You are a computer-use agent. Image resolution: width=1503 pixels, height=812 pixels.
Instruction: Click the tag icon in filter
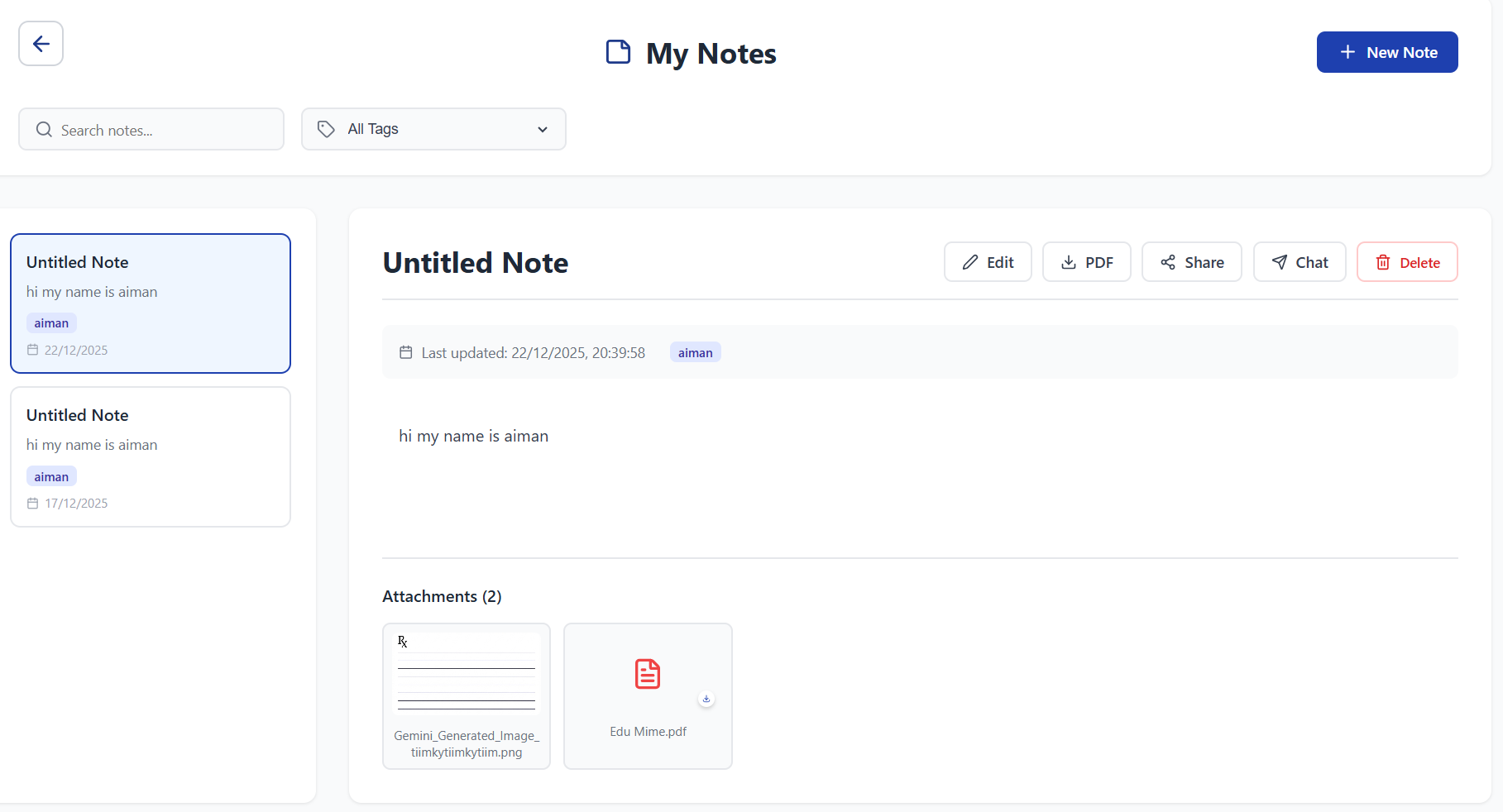click(326, 129)
